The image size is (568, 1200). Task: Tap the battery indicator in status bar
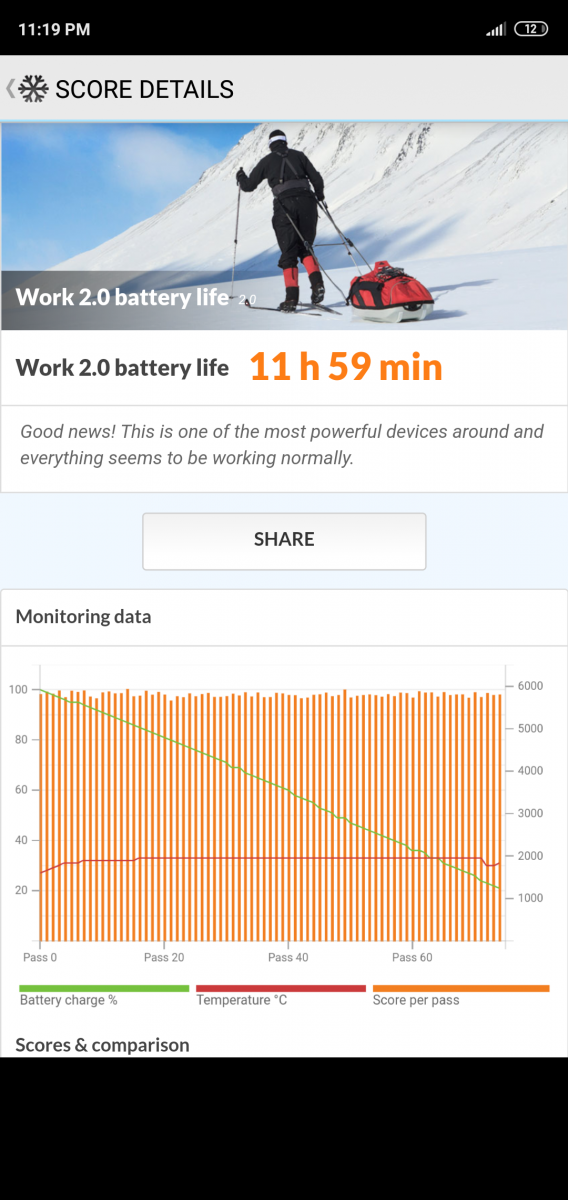(x=531, y=29)
